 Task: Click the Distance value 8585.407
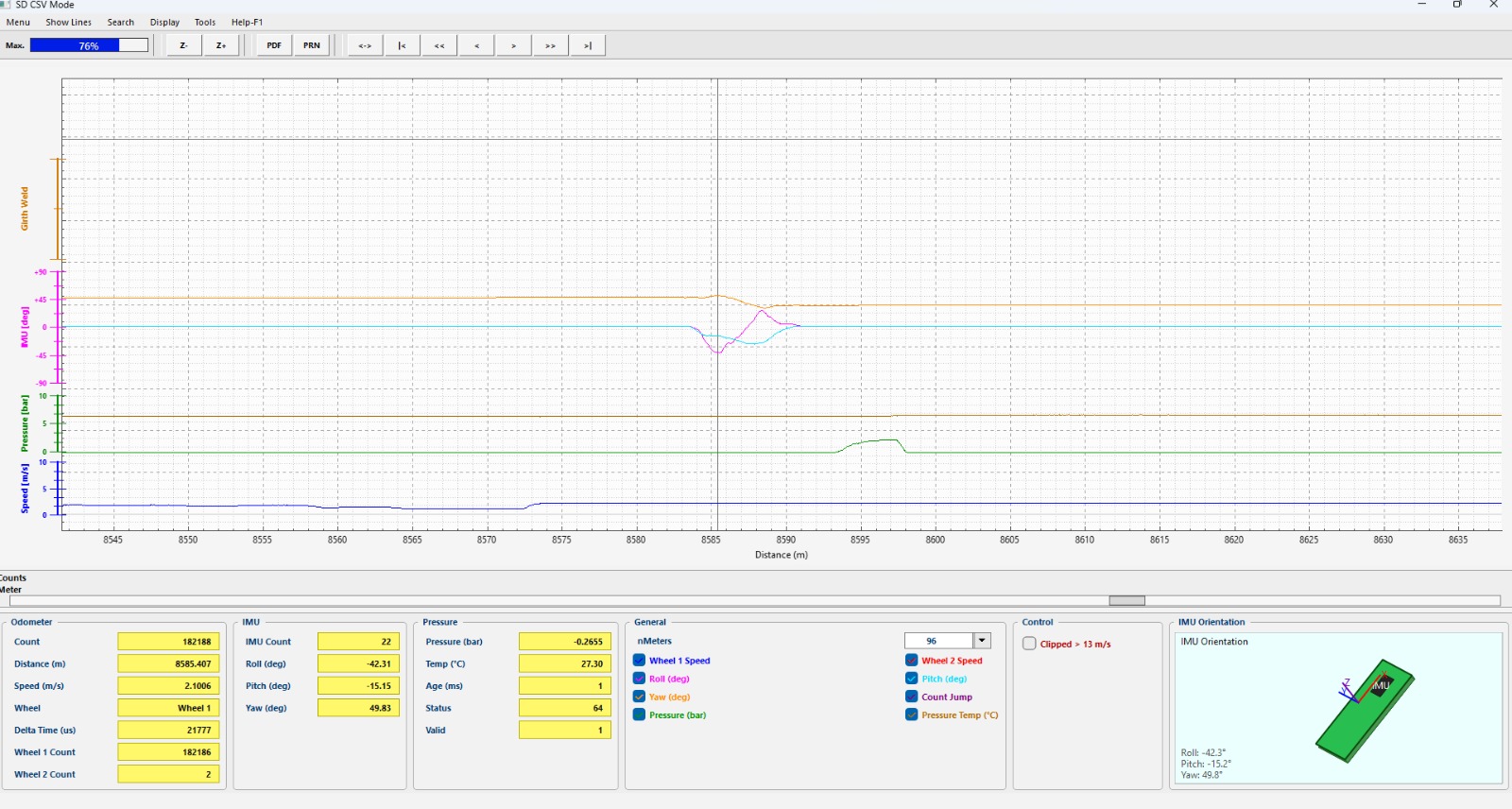tap(168, 663)
